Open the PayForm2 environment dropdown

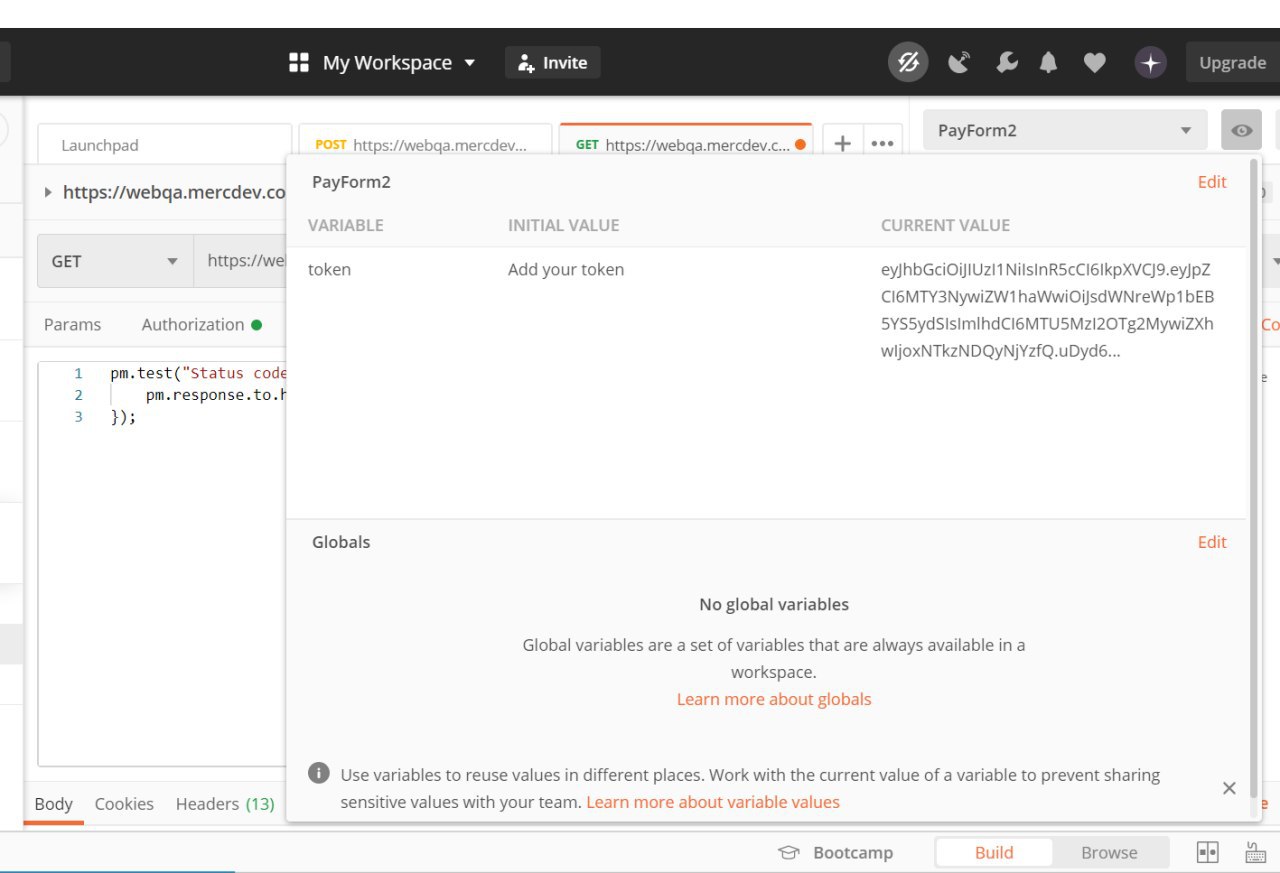1065,131
